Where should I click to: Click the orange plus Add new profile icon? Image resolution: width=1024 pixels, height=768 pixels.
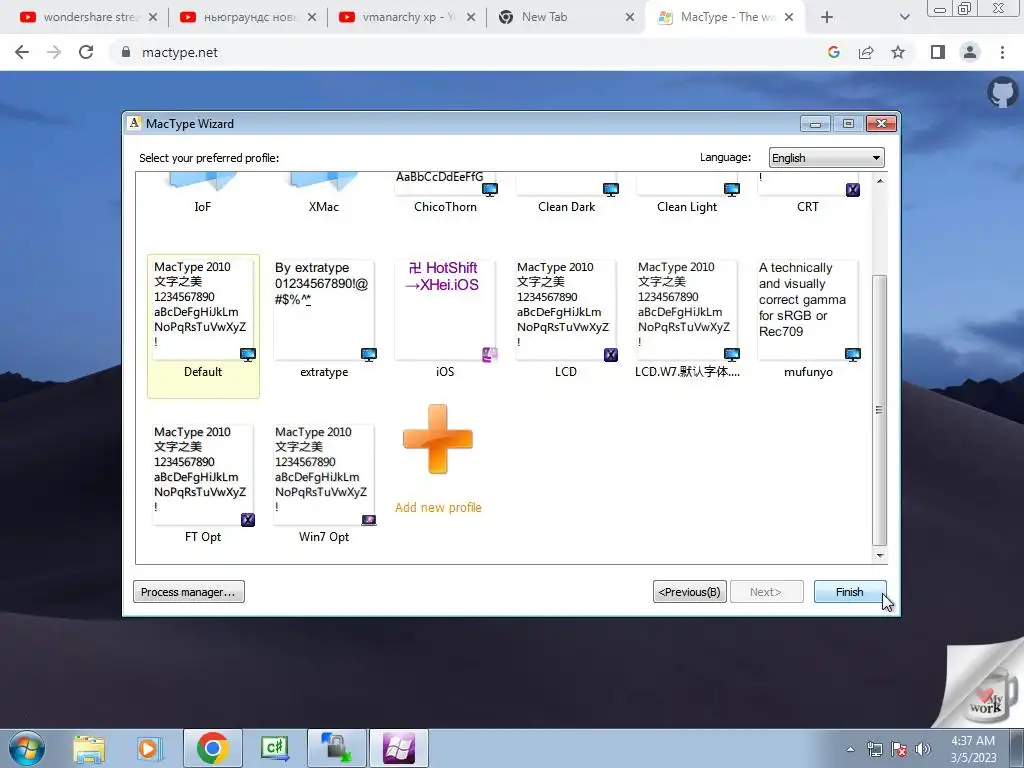click(x=438, y=439)
